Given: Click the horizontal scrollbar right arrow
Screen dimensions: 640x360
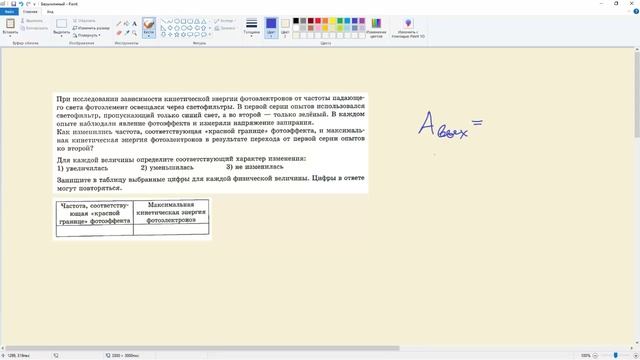Looking at the screenshot, I should tap(631, 348).
